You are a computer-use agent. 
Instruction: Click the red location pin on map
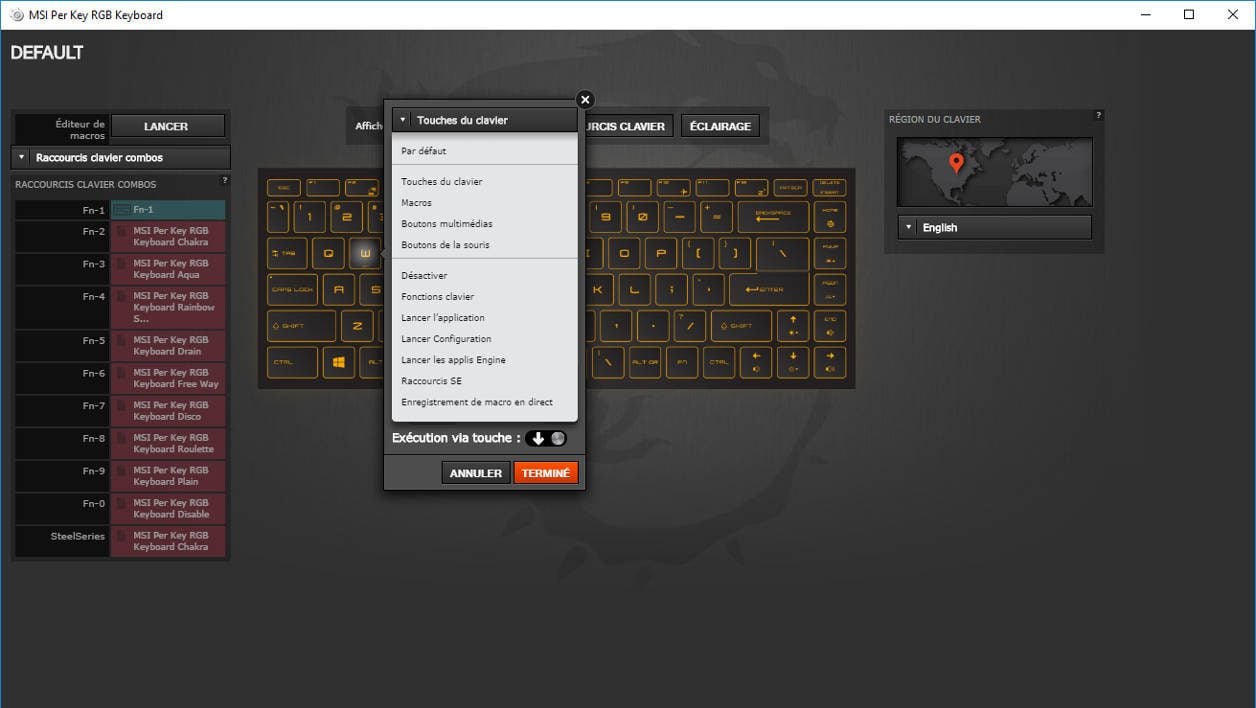[x=956, y=162]
